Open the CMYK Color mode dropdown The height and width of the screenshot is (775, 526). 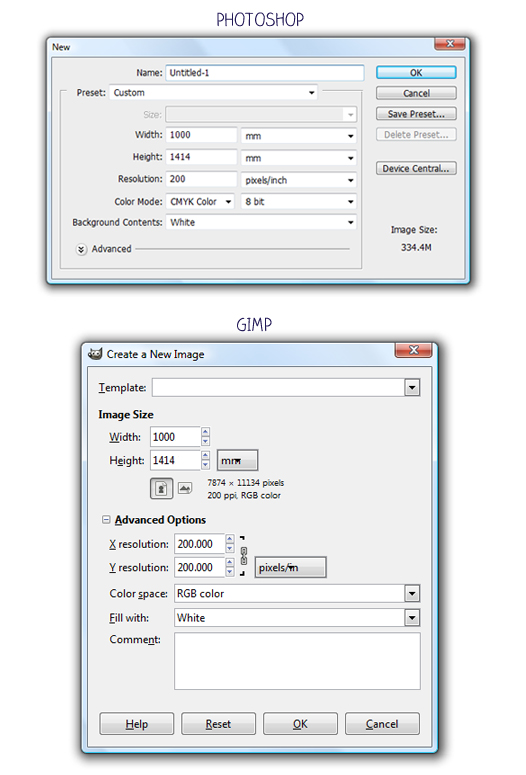pyautogui.click(x=200, y=202)
